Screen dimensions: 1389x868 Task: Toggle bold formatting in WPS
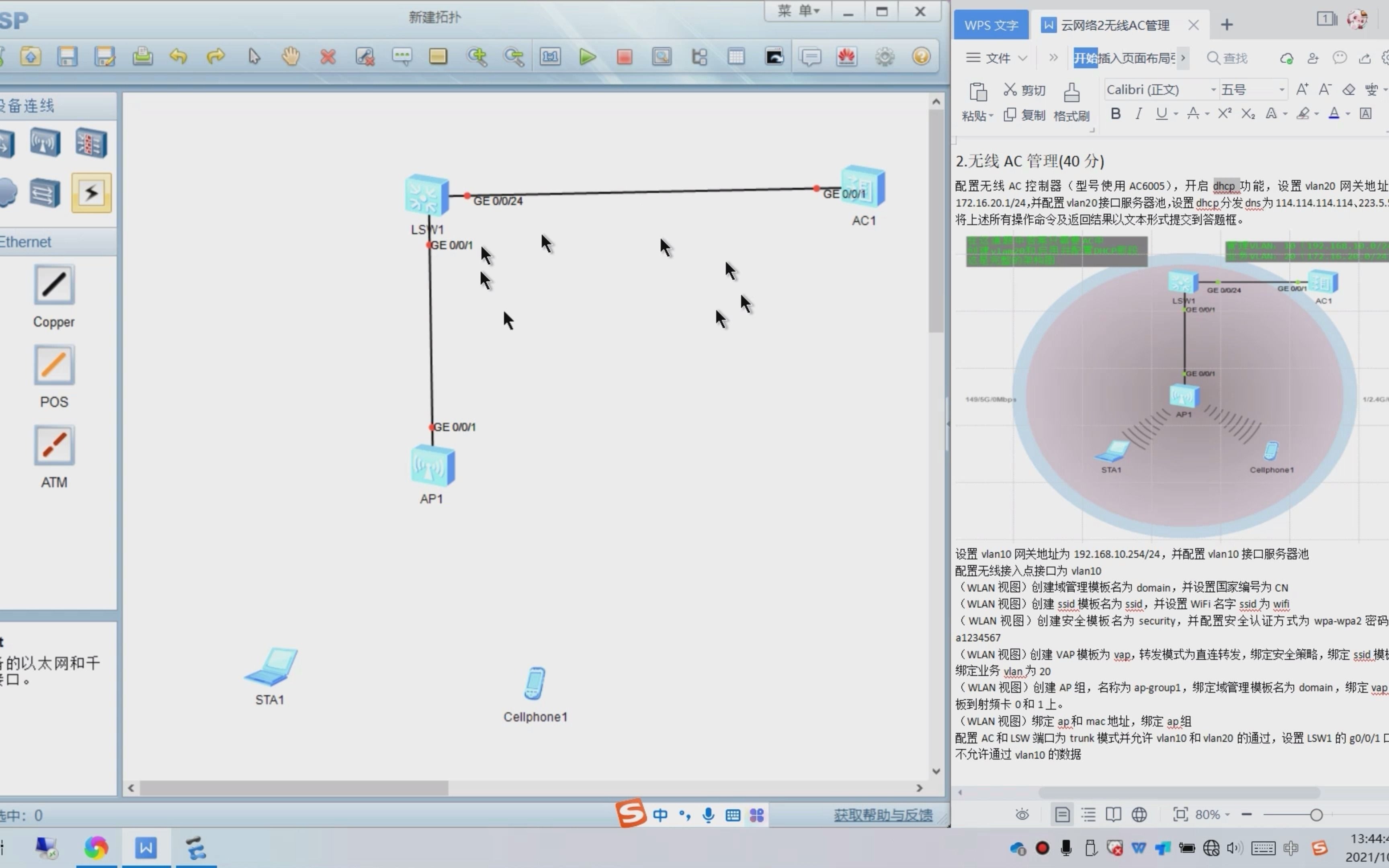1115,114
